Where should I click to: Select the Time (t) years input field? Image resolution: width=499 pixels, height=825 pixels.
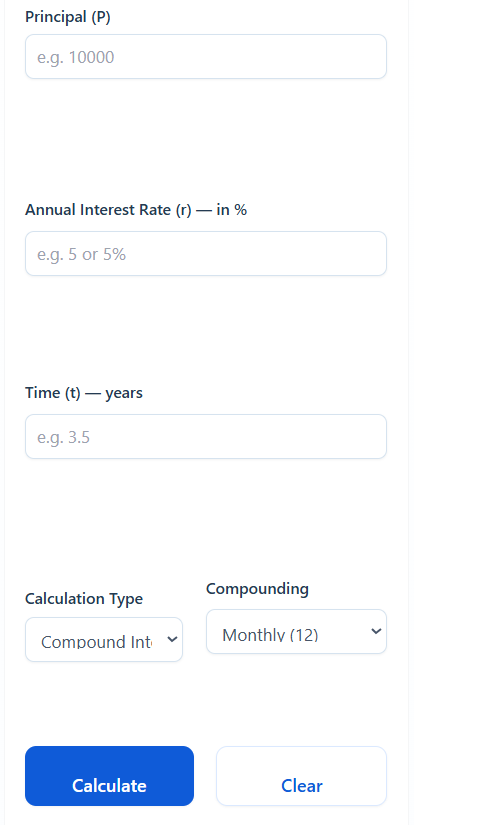tap(206, 437)
